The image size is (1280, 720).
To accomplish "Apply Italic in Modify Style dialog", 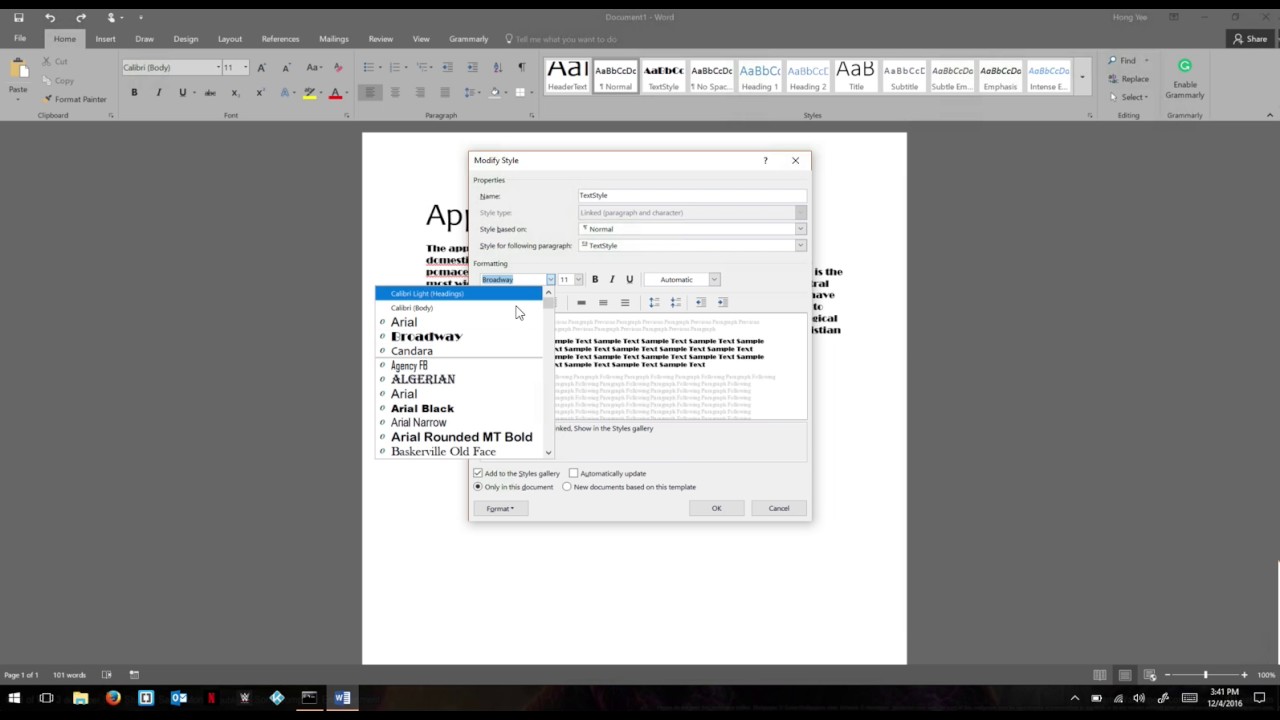I will [x=612, y=280].
